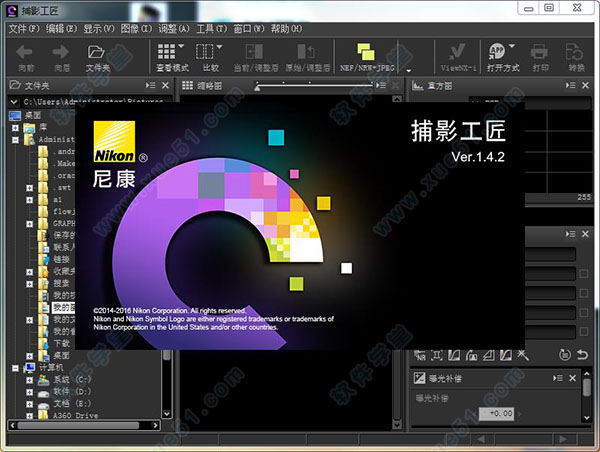Click the 比较 compare icon
Viewport: 600px width, 452px height.
[204, 51]
